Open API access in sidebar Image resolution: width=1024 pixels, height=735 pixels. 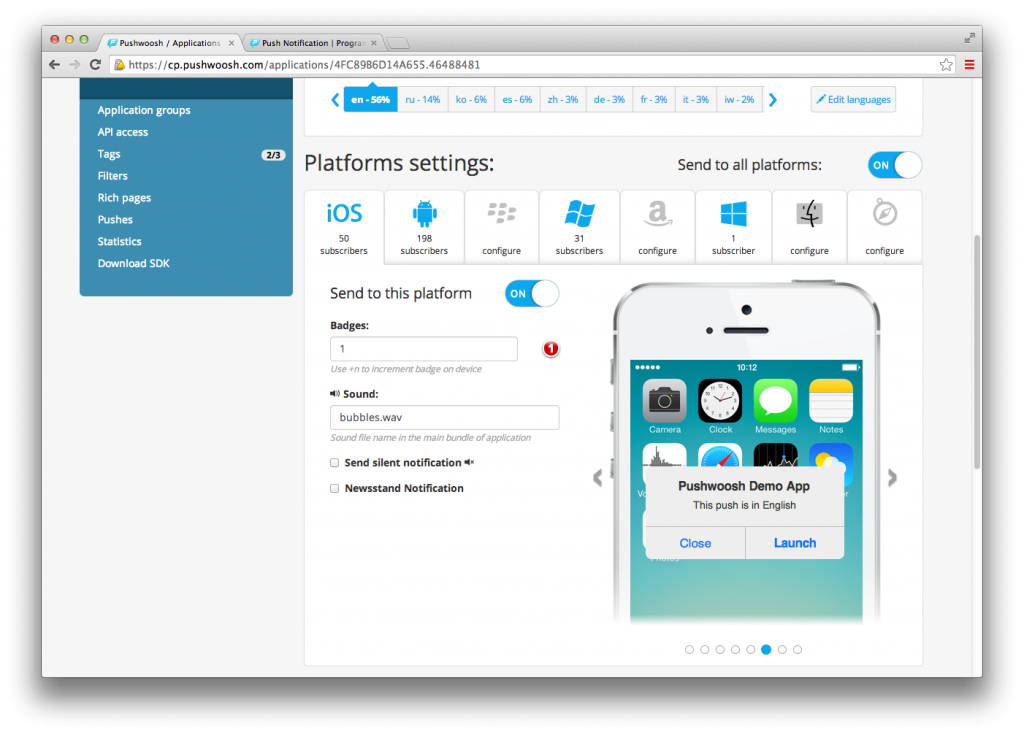(x=123, y=132)
